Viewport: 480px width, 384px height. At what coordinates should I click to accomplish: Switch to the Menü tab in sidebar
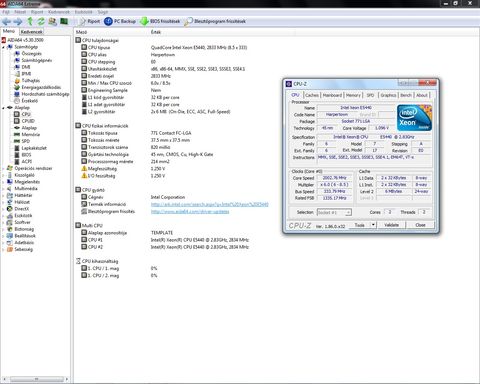(x=9, y=31)
